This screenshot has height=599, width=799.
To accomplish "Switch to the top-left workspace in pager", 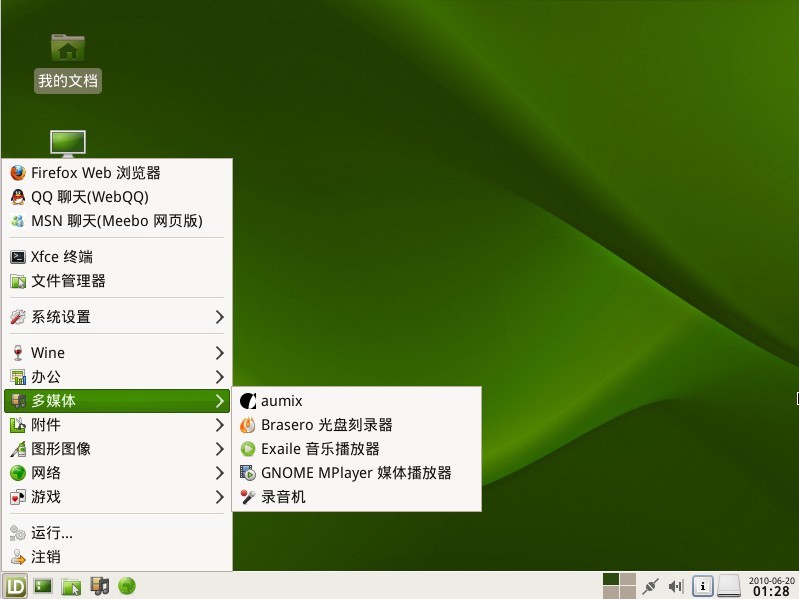I will click(x=611, y=579).
